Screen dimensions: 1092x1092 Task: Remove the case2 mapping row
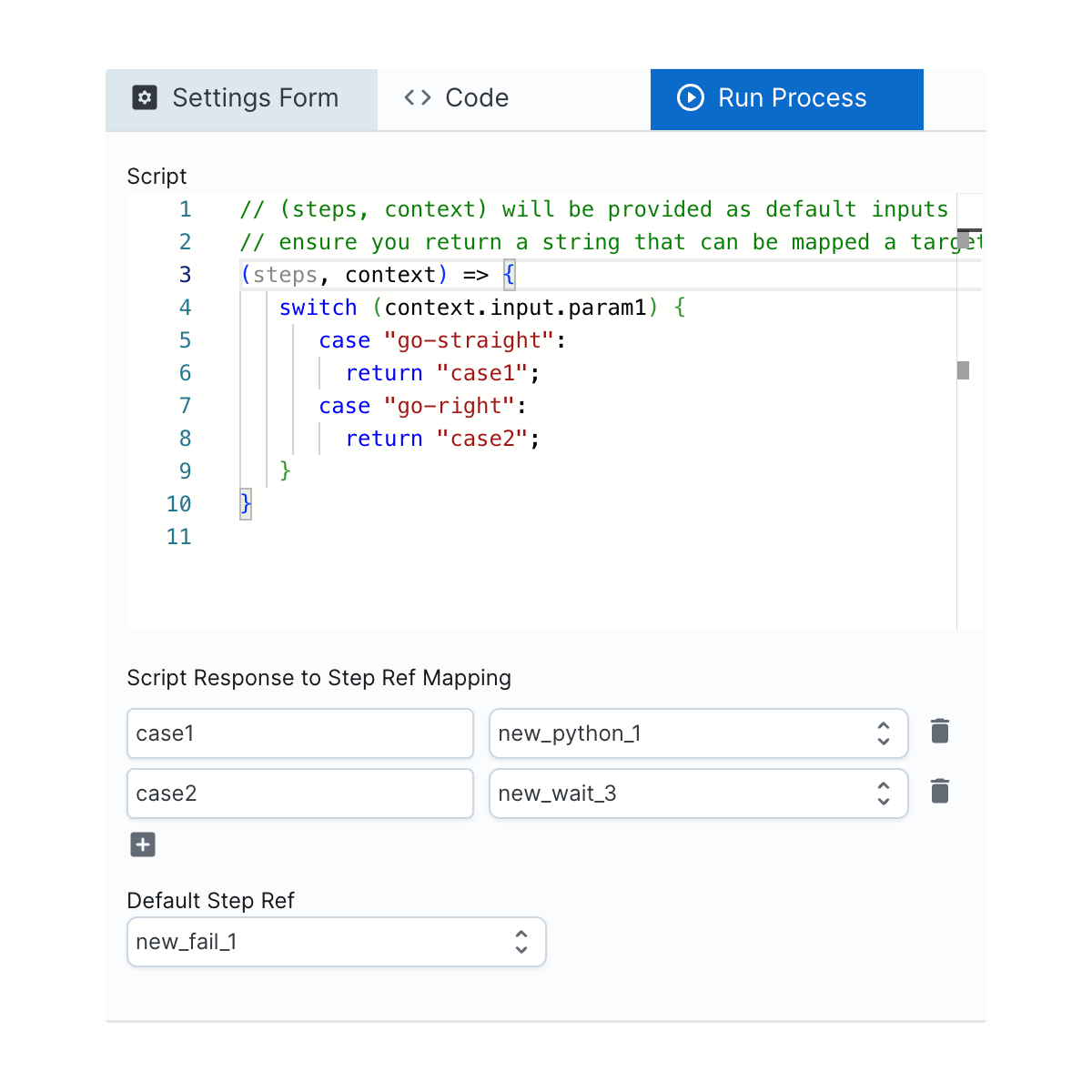pos(940,792)
